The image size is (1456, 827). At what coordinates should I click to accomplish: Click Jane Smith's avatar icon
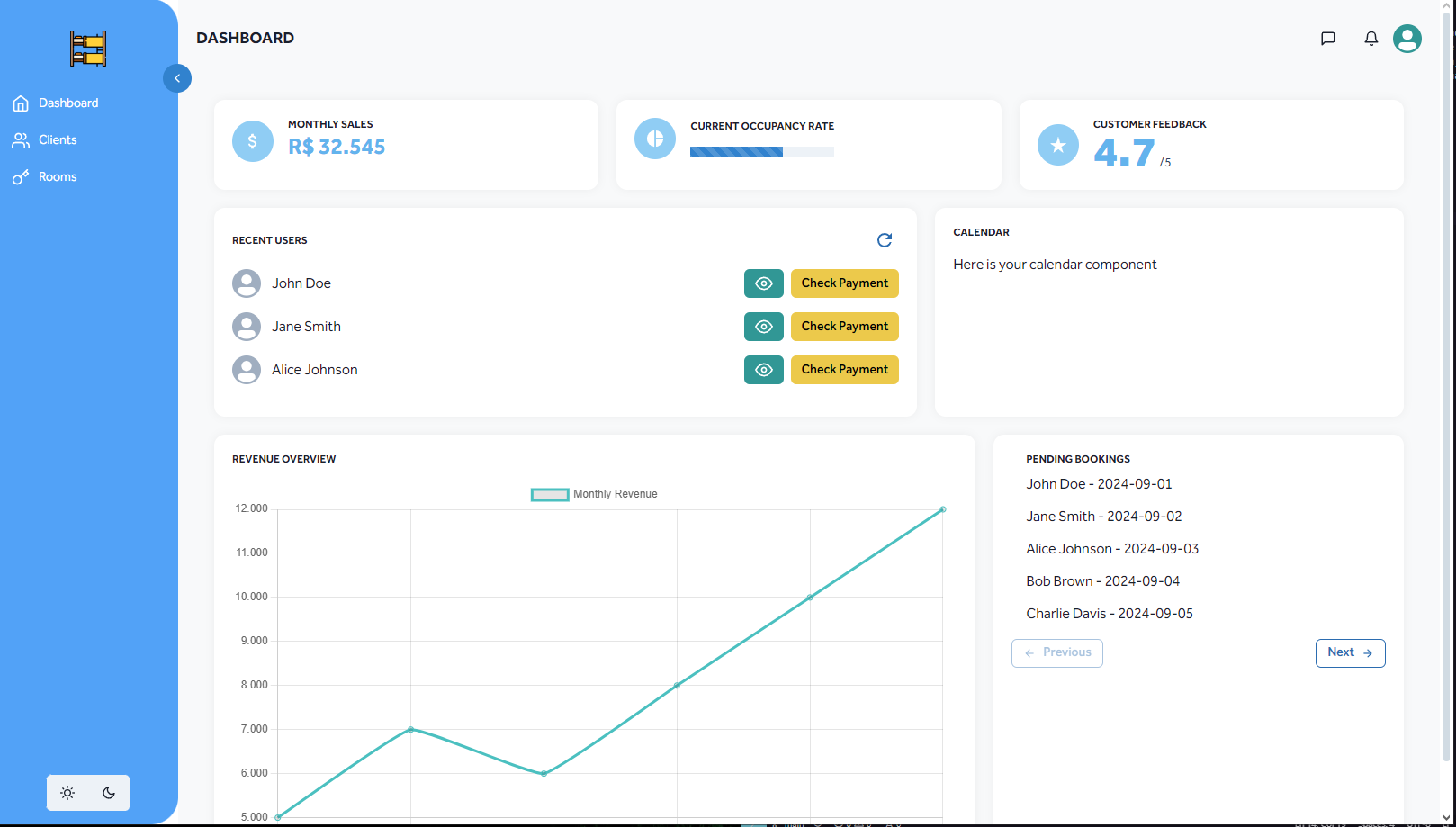tap(247, 327)
